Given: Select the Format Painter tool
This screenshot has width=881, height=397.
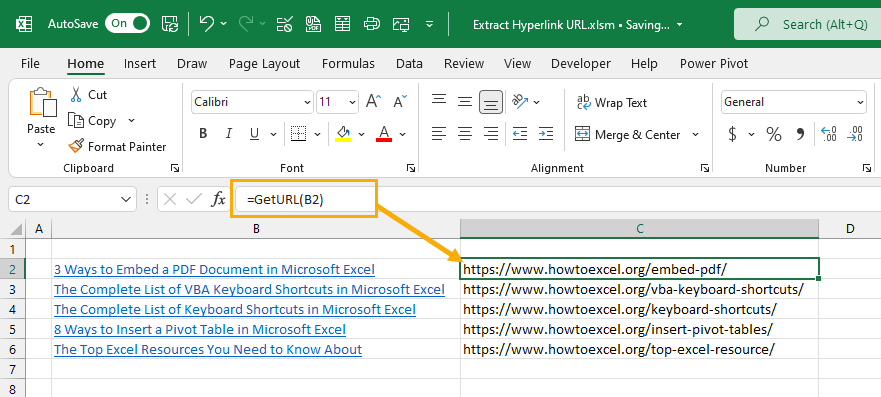Looking at the screenshot, I should (x=117, y=147).
